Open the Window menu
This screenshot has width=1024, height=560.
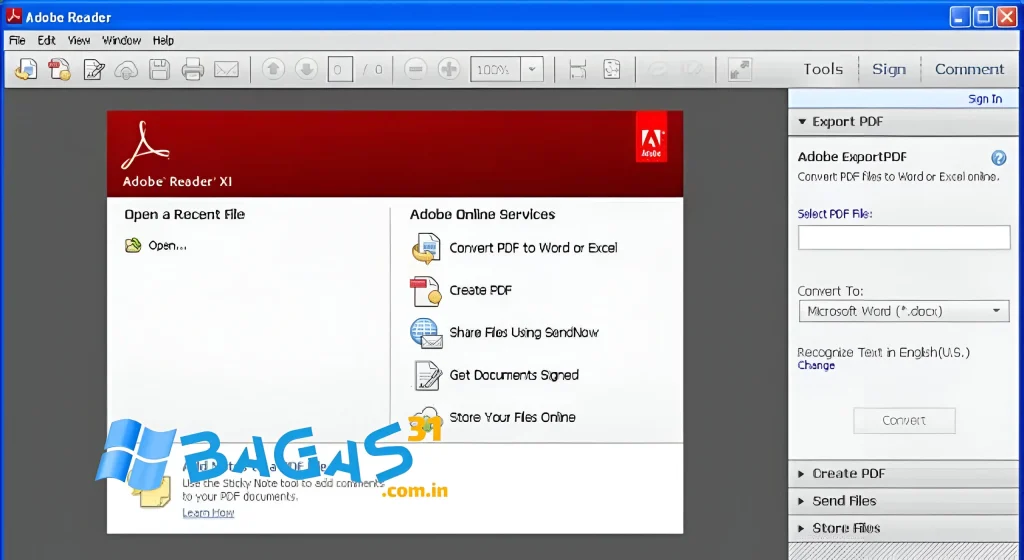[121, 40]
